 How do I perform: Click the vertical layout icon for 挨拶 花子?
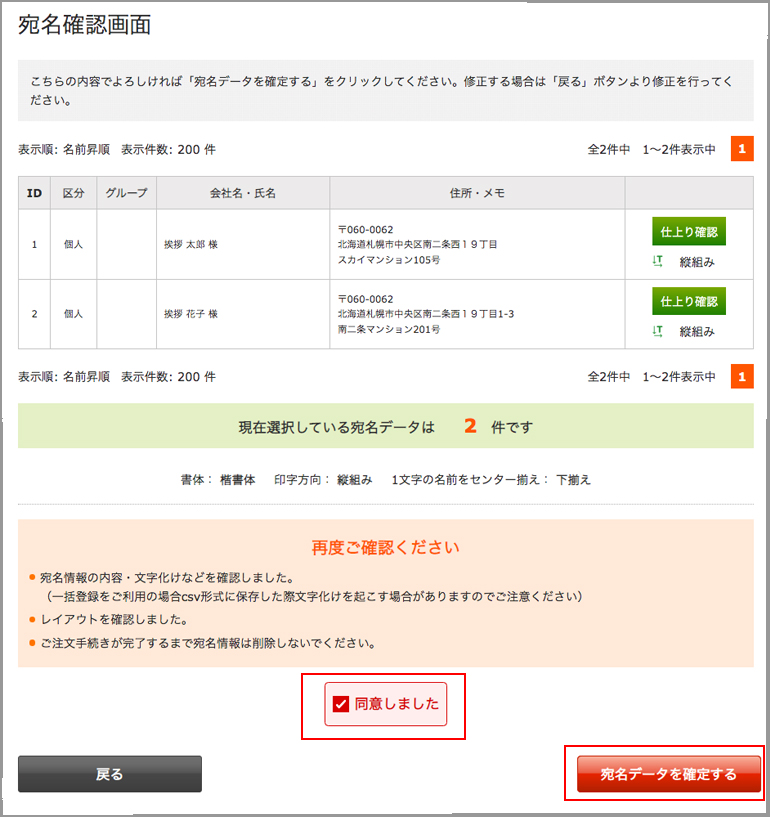tap(658, 331)
